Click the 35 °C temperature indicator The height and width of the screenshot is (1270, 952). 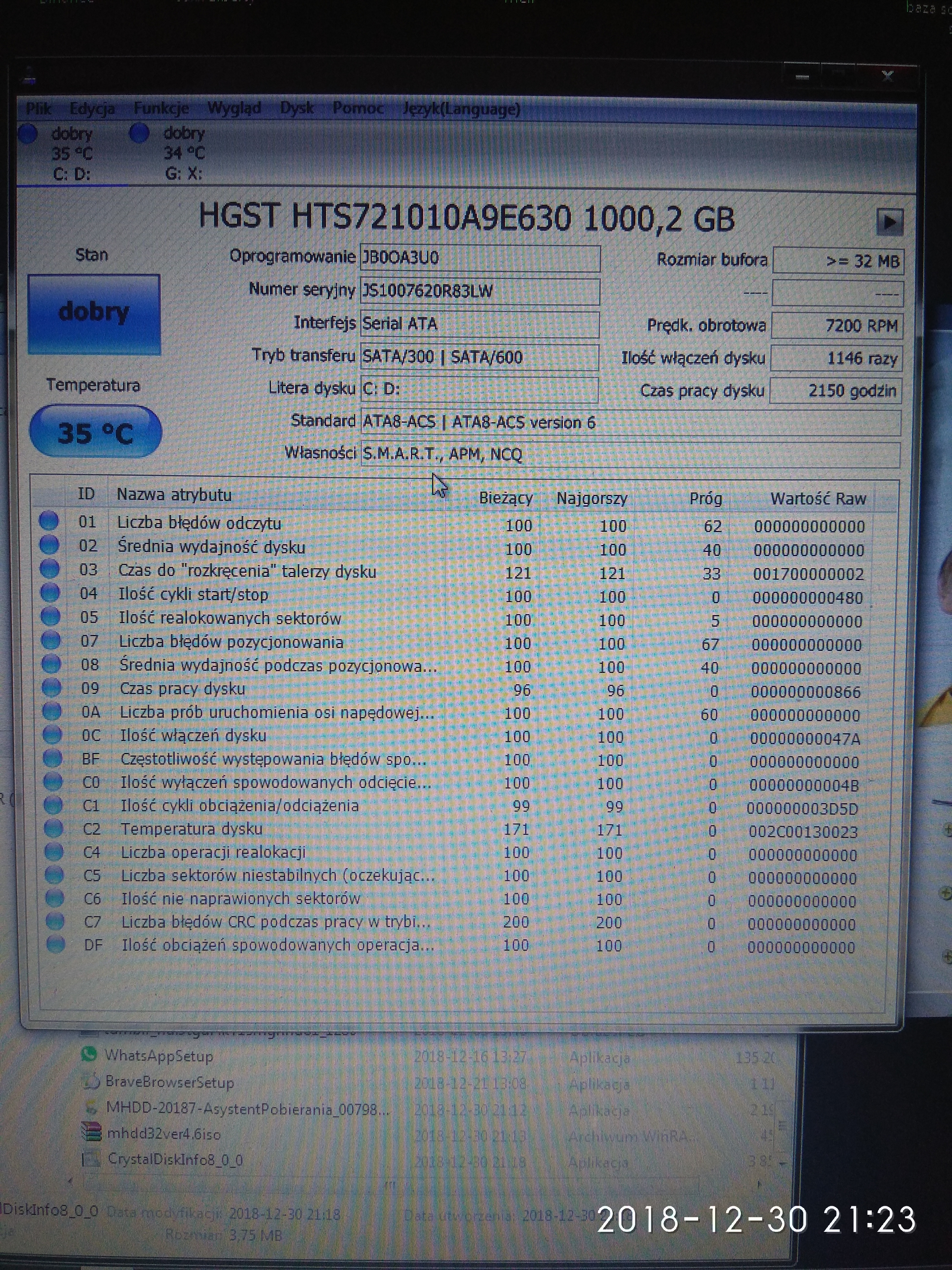(x=95, y=432)
